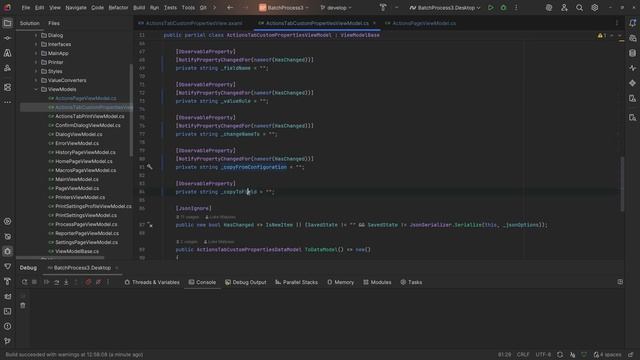
Task: Open IDE settings gear icon
Action: pos(595,8)
